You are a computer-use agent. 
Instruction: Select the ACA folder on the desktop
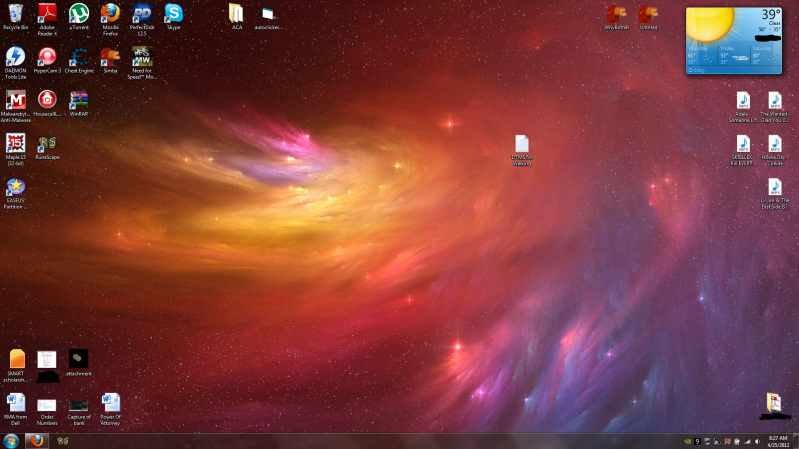[x=236, y=14]
